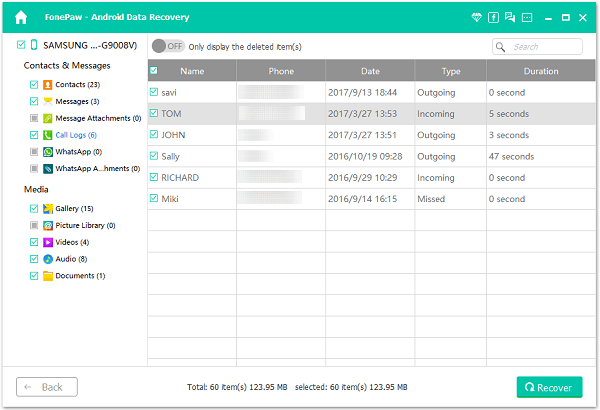Click the blue Audio icon
The width and height of the screenshot is (600, 410).
[47, 259]
